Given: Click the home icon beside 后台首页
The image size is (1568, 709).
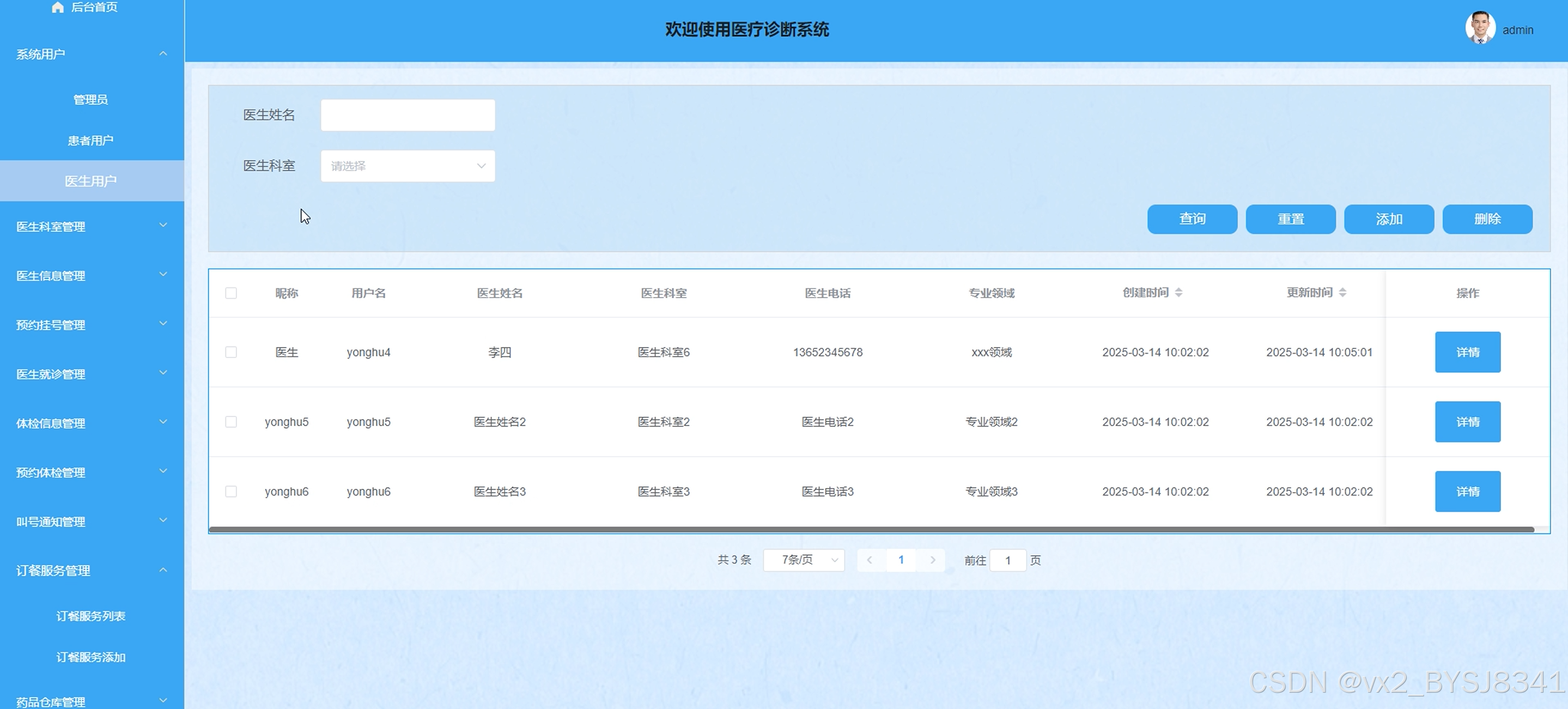Looking at the screenshot, I should (58, 7).
